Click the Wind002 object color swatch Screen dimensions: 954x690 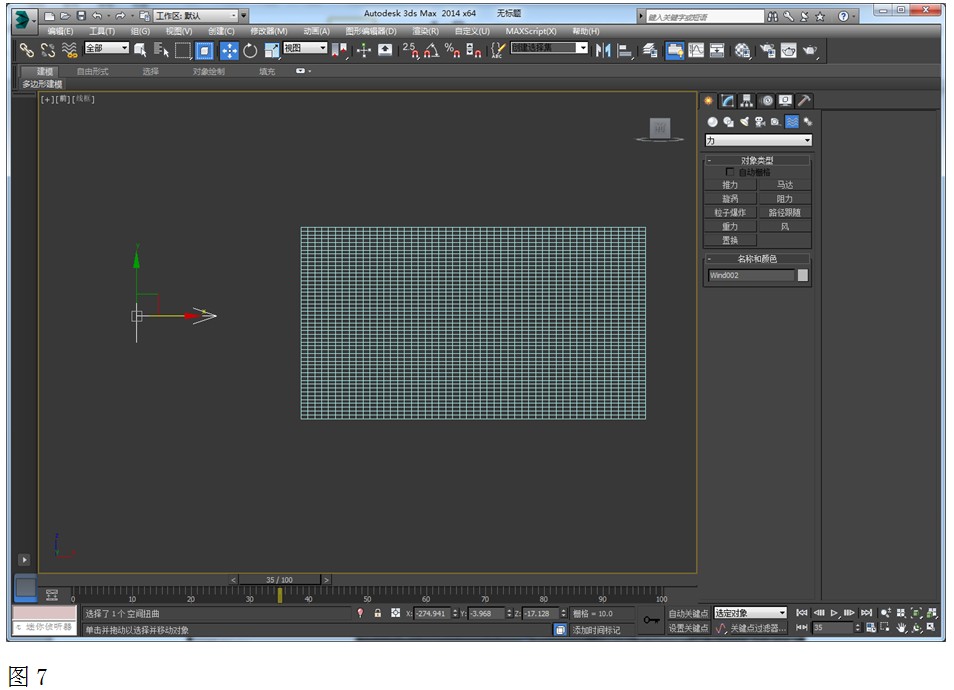(x=803, y=276)
